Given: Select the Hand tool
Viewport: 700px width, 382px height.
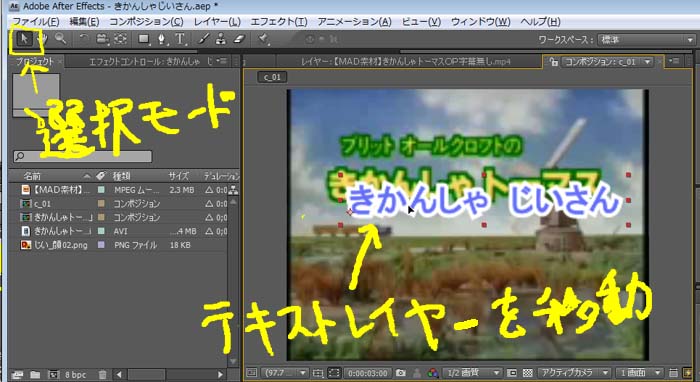Looking at the screenshot, I should 43,39.
